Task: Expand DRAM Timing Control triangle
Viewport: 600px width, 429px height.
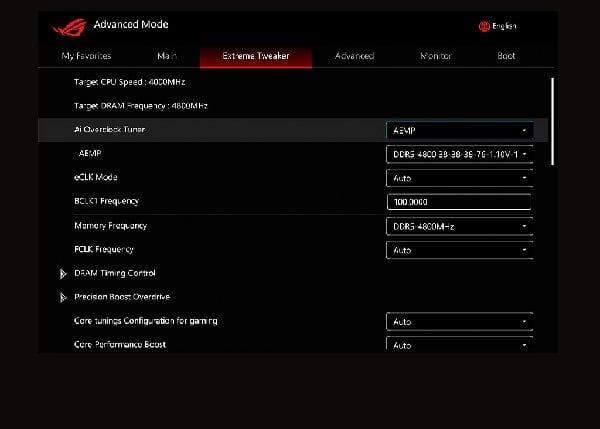Action: 63,274
